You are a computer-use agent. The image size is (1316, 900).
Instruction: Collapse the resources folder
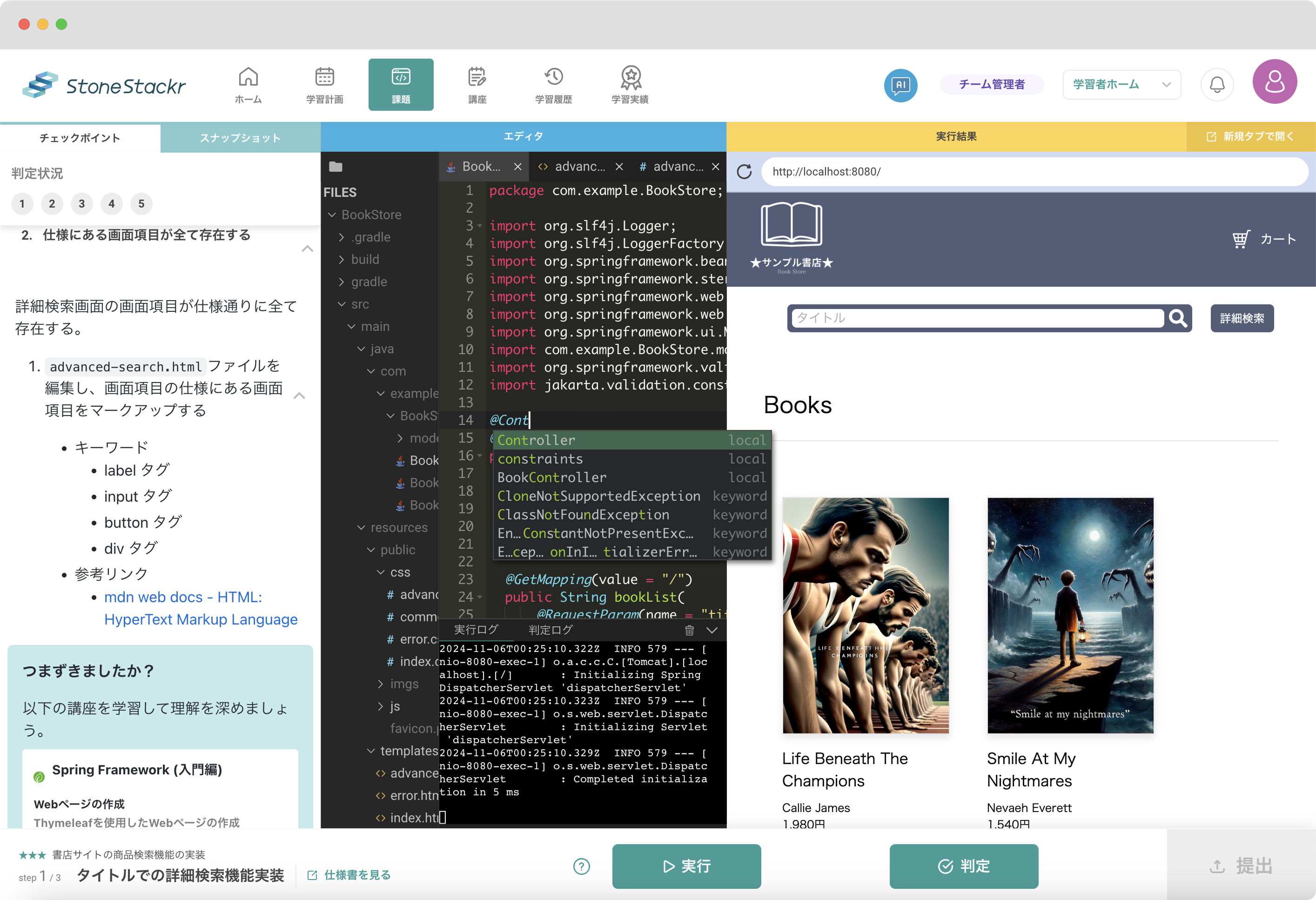click(x=361, y=527)
